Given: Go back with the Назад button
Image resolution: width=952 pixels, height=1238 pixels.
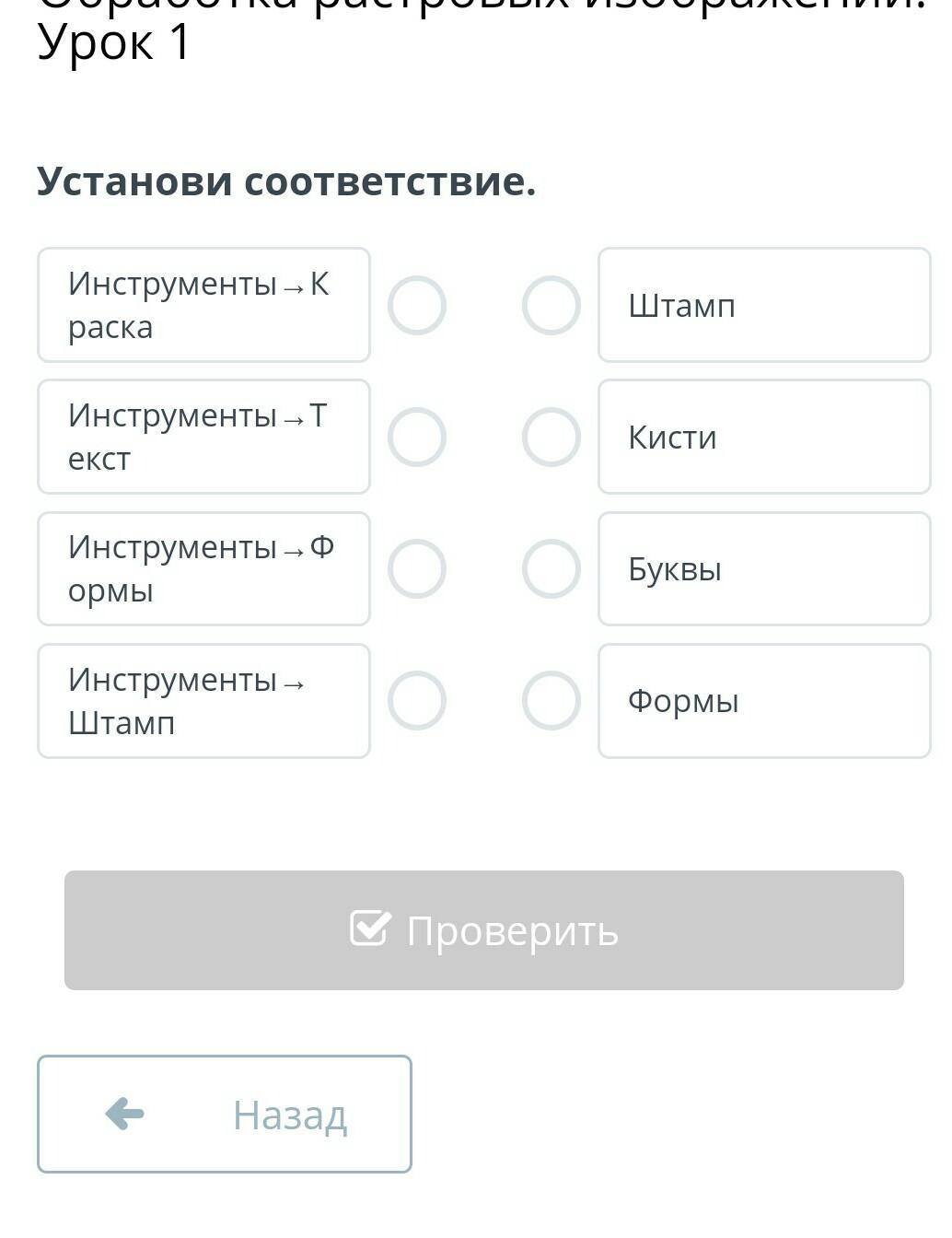Looking at the screenshot, I should (225, 1114).
